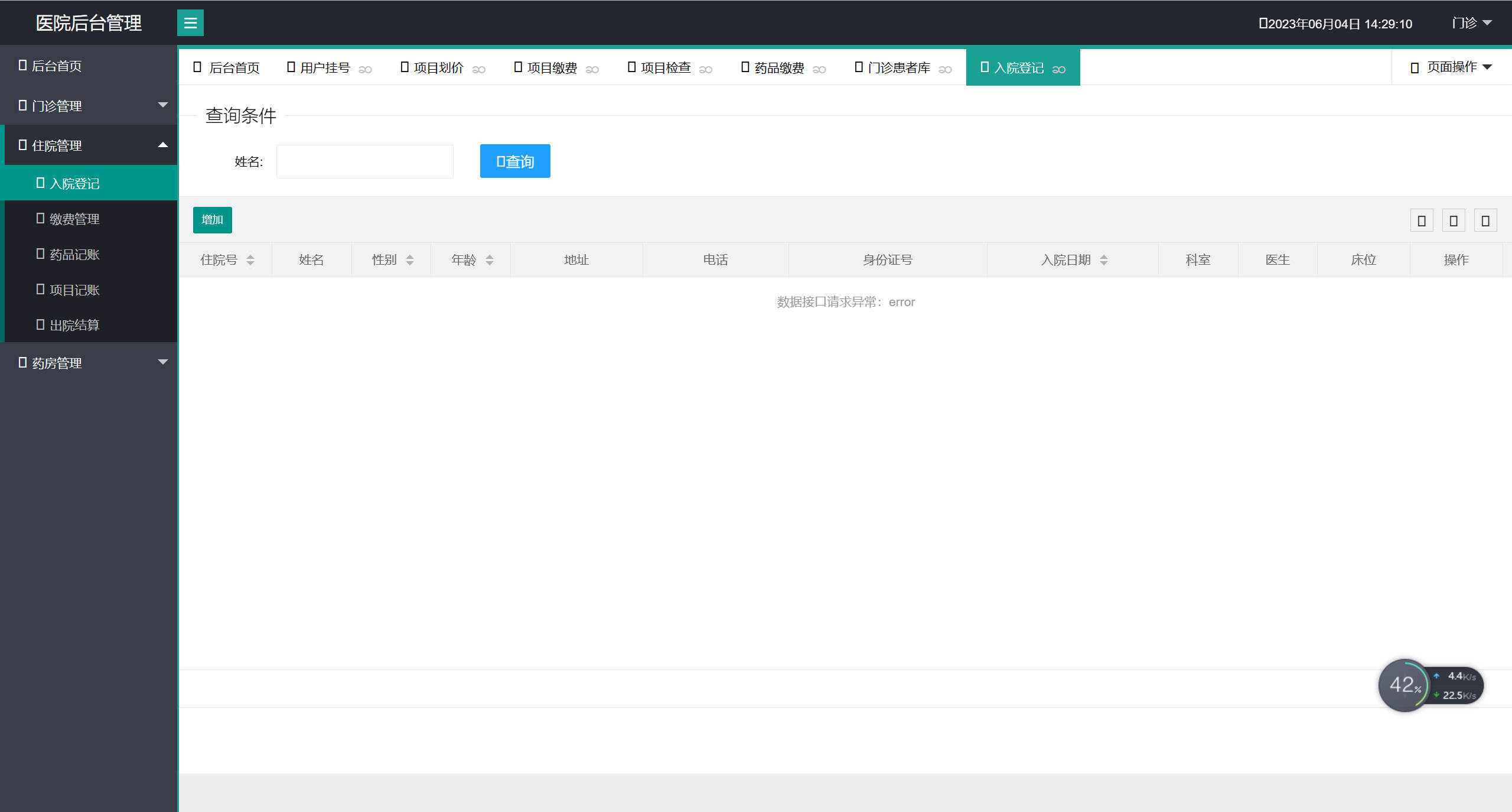
Task: Open the 页面操作 dropdown
Action: pyautogui.click(x=1452, y=67)
